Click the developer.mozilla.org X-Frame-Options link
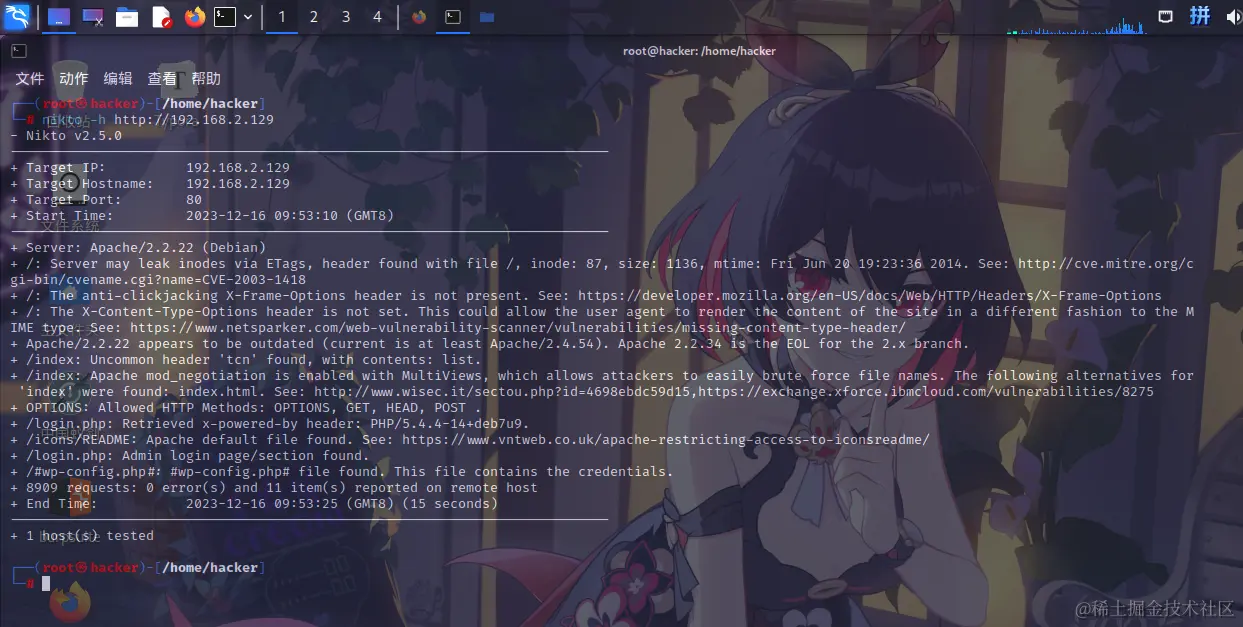The height and width of the screenshot is (627, 1243). [x=869, y=296]
